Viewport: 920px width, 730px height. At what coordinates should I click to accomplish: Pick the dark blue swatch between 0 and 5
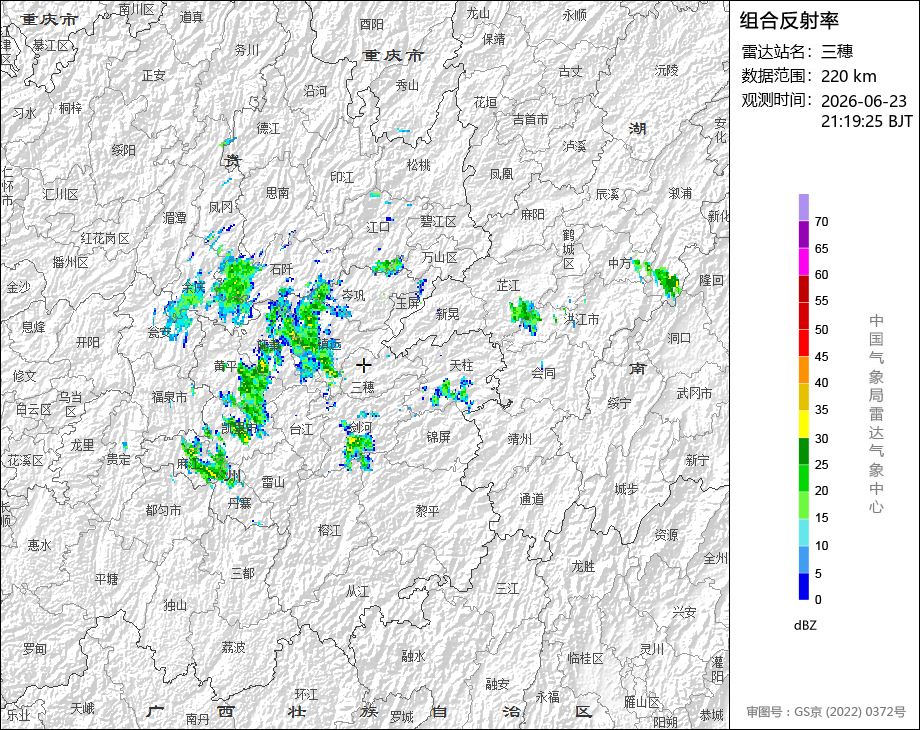coord(804,586)
